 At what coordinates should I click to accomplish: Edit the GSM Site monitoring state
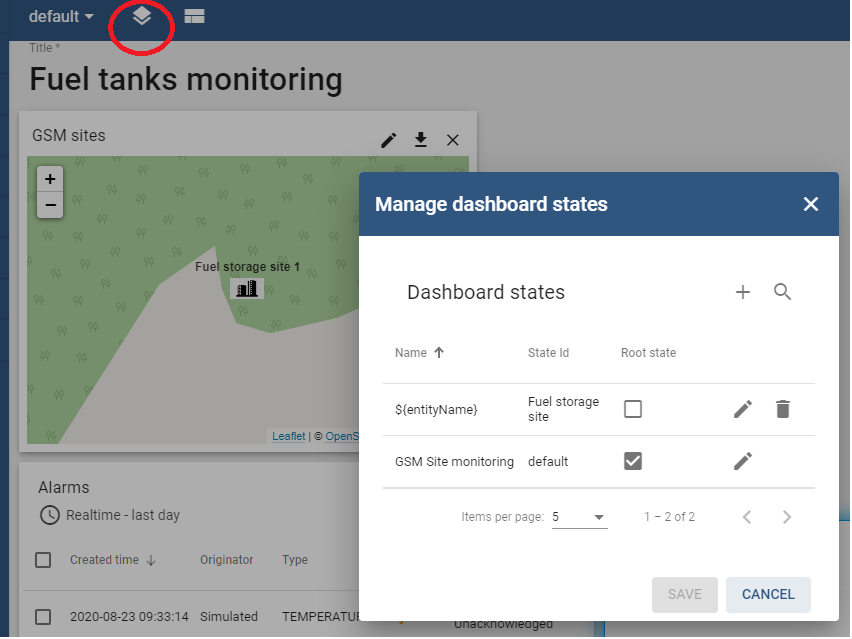click(743, 461)
